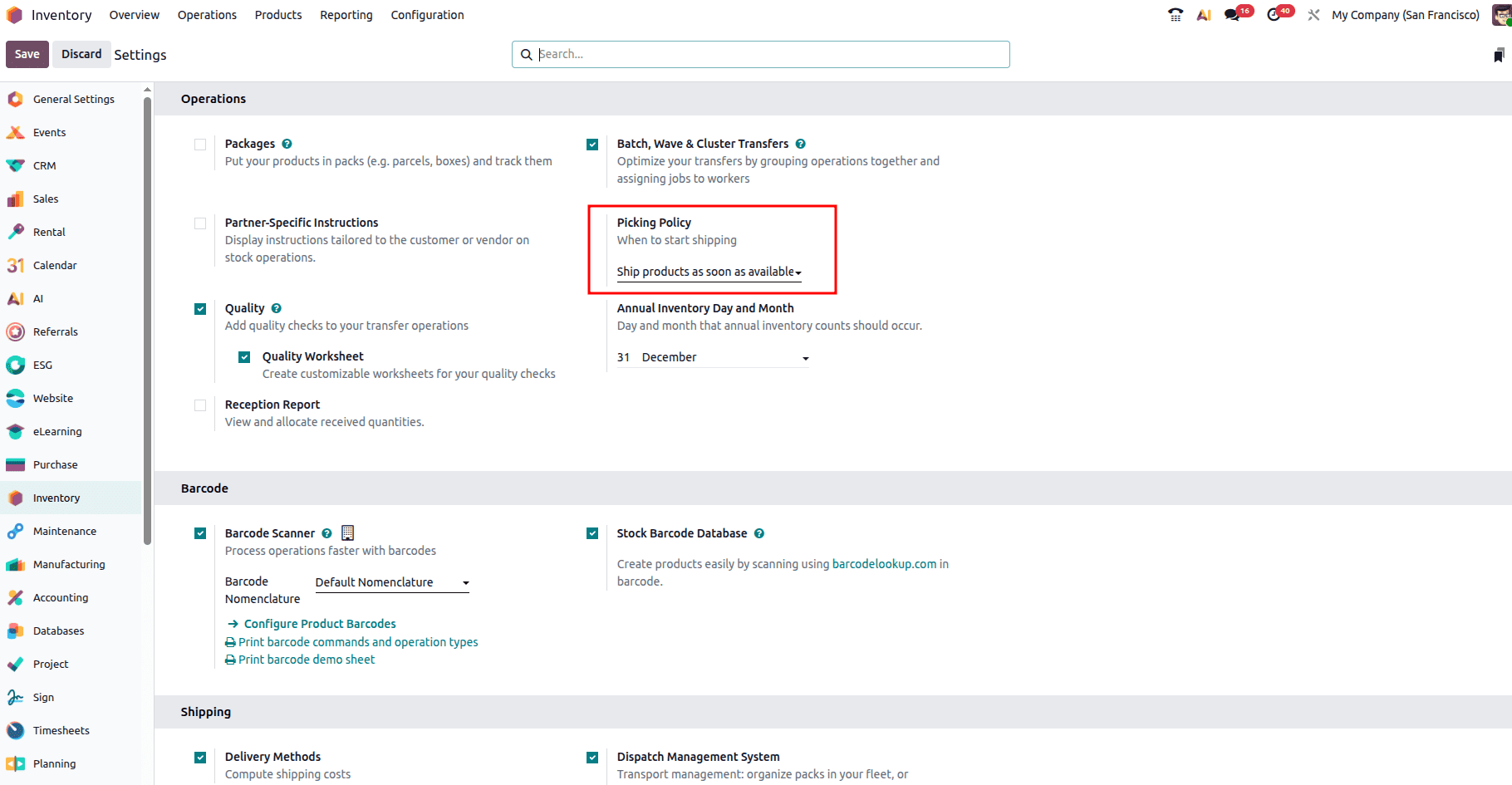1512x785 pixels.
Task: Click the help icon next to Quality
Action: [x=277, y=308]
